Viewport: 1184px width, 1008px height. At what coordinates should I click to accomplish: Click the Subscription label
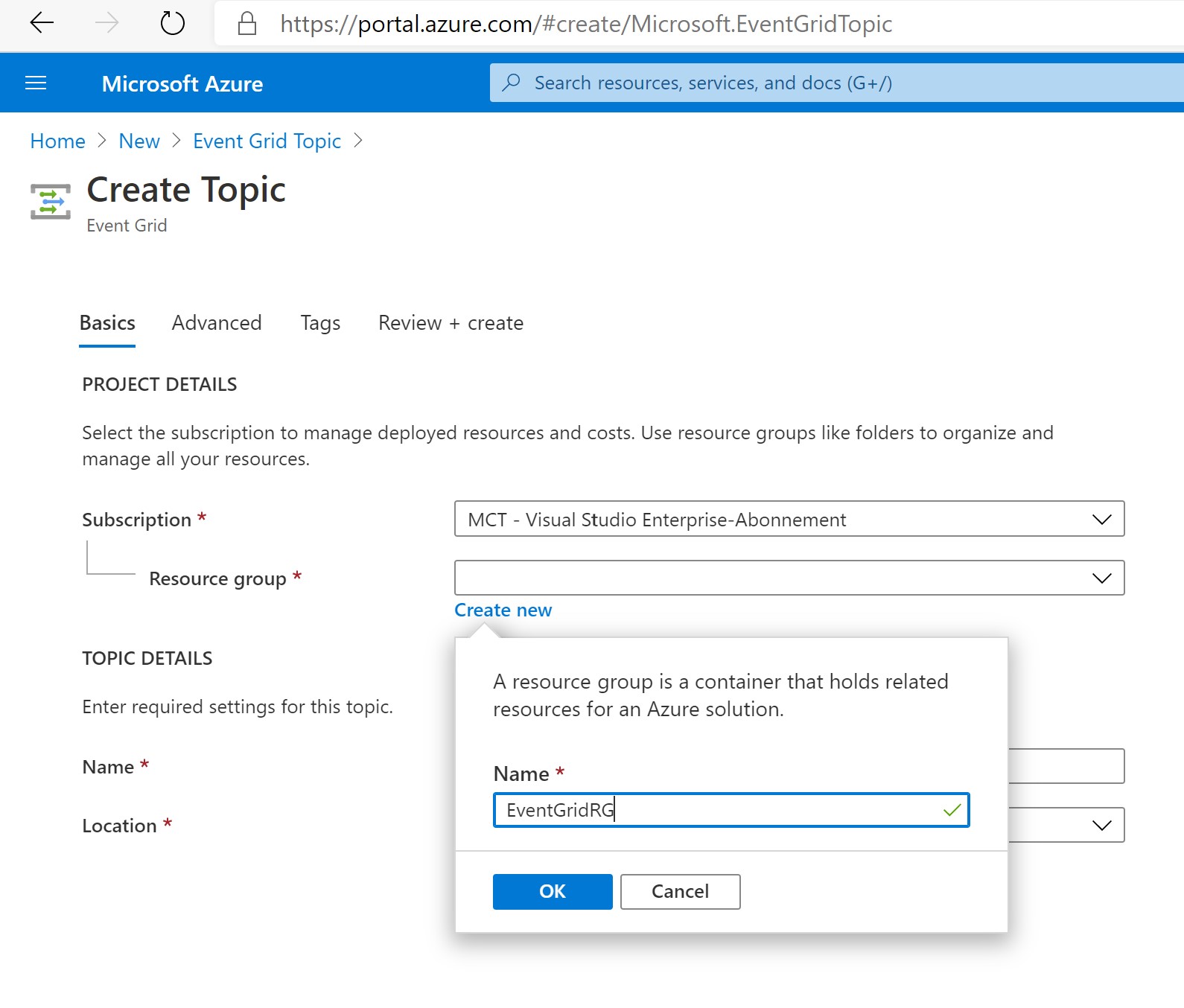click(137, 520)
